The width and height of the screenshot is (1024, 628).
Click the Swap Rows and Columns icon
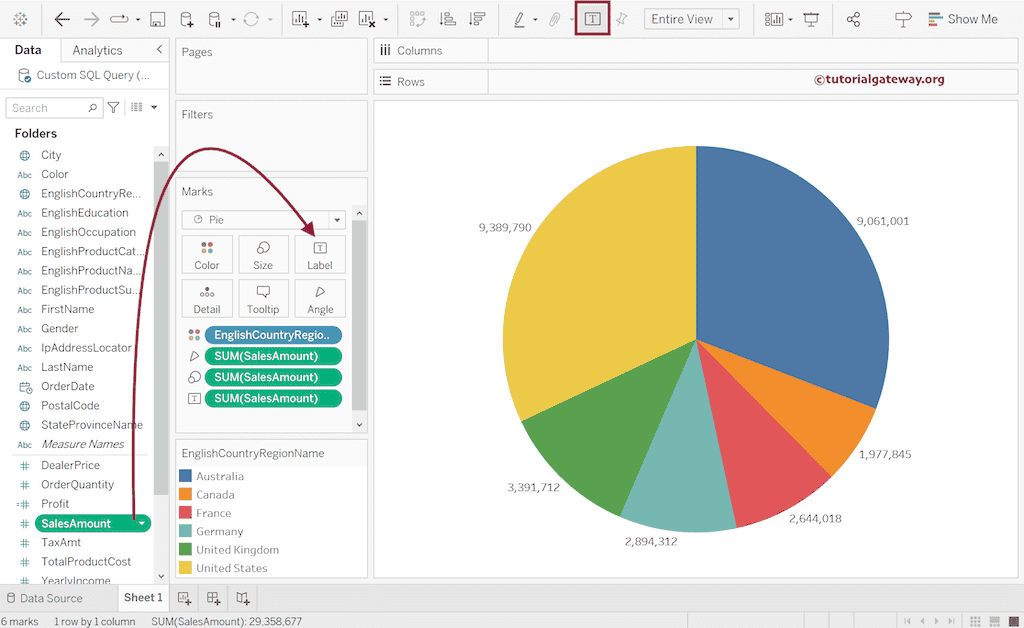pos(417,19)
